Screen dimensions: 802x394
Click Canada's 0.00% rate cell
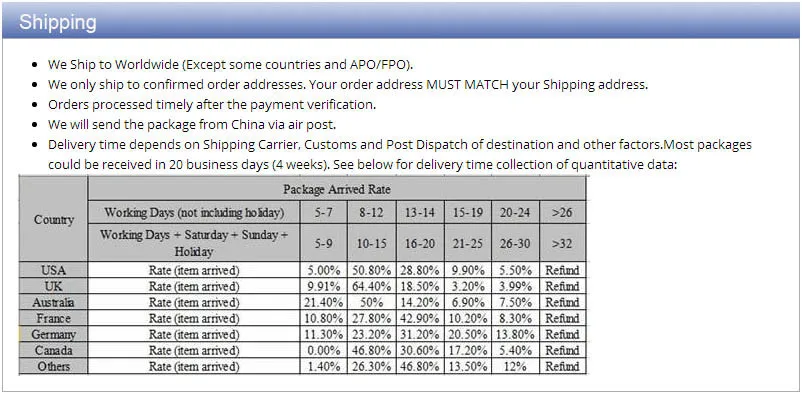[x=323, y=351]
